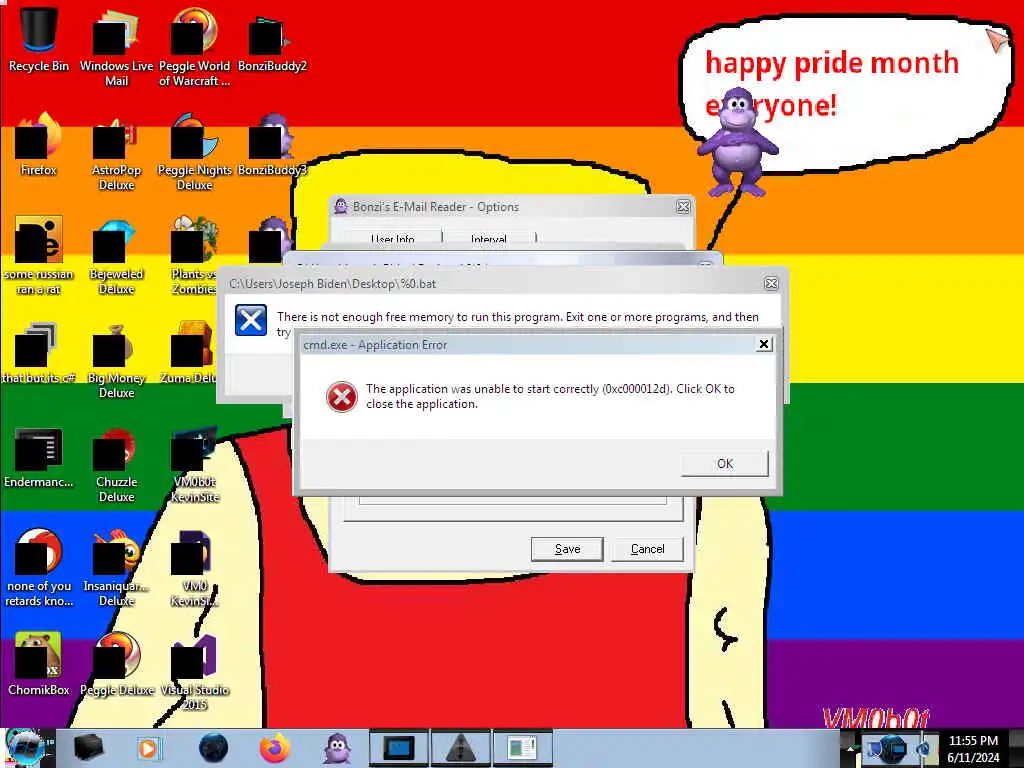Activate the warning triangle taskbar button
This screenshot has height=768, width=1024.
pos(460,748)
